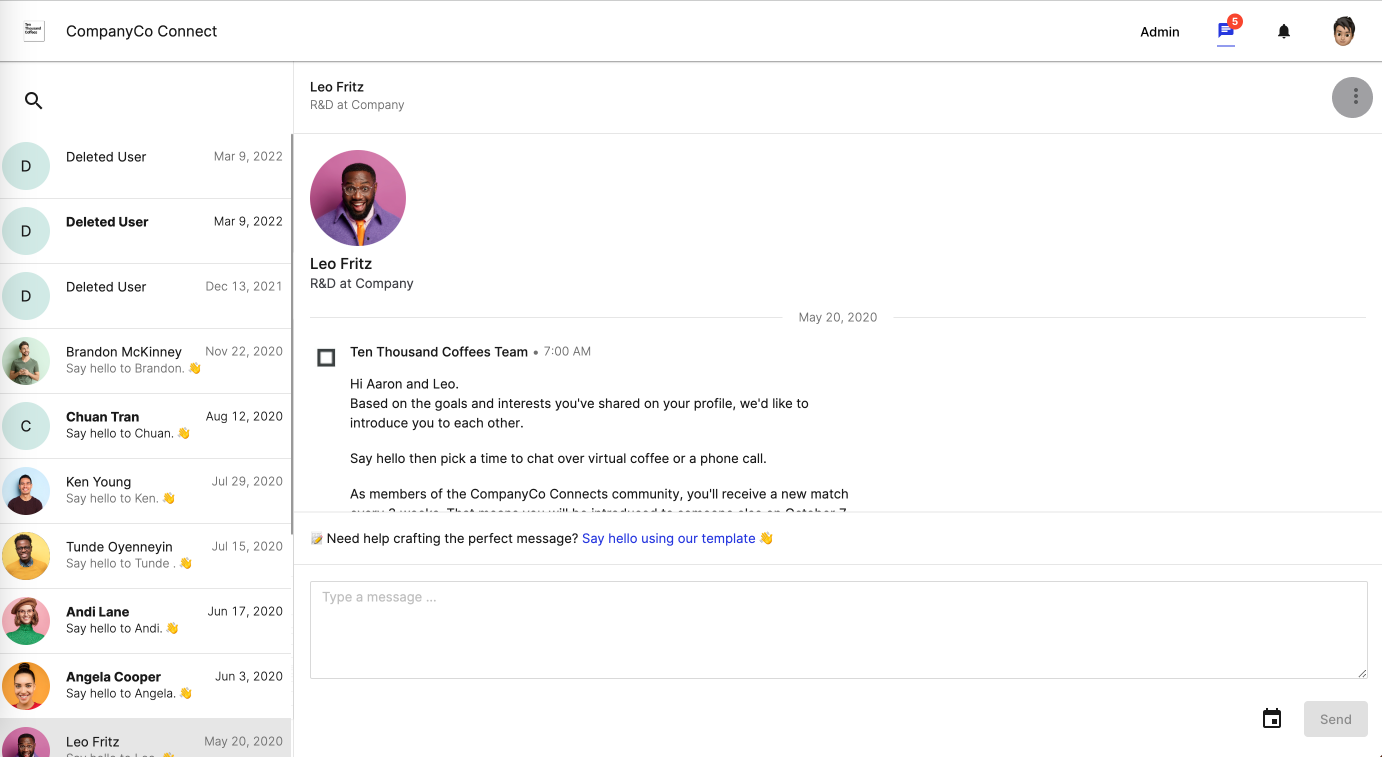Click the CompanyCo Connect title
This screenshot has width=1382, height=757.
(141, 31)
